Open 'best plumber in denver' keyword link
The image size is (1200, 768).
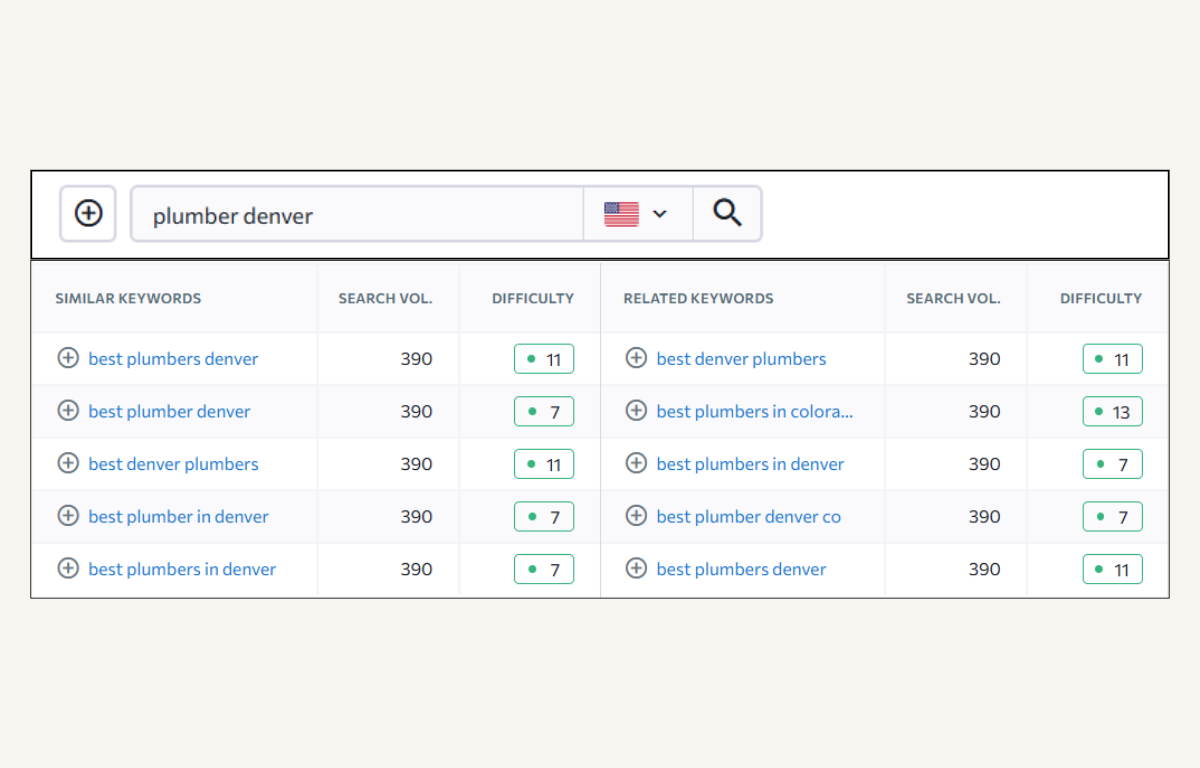178,517
